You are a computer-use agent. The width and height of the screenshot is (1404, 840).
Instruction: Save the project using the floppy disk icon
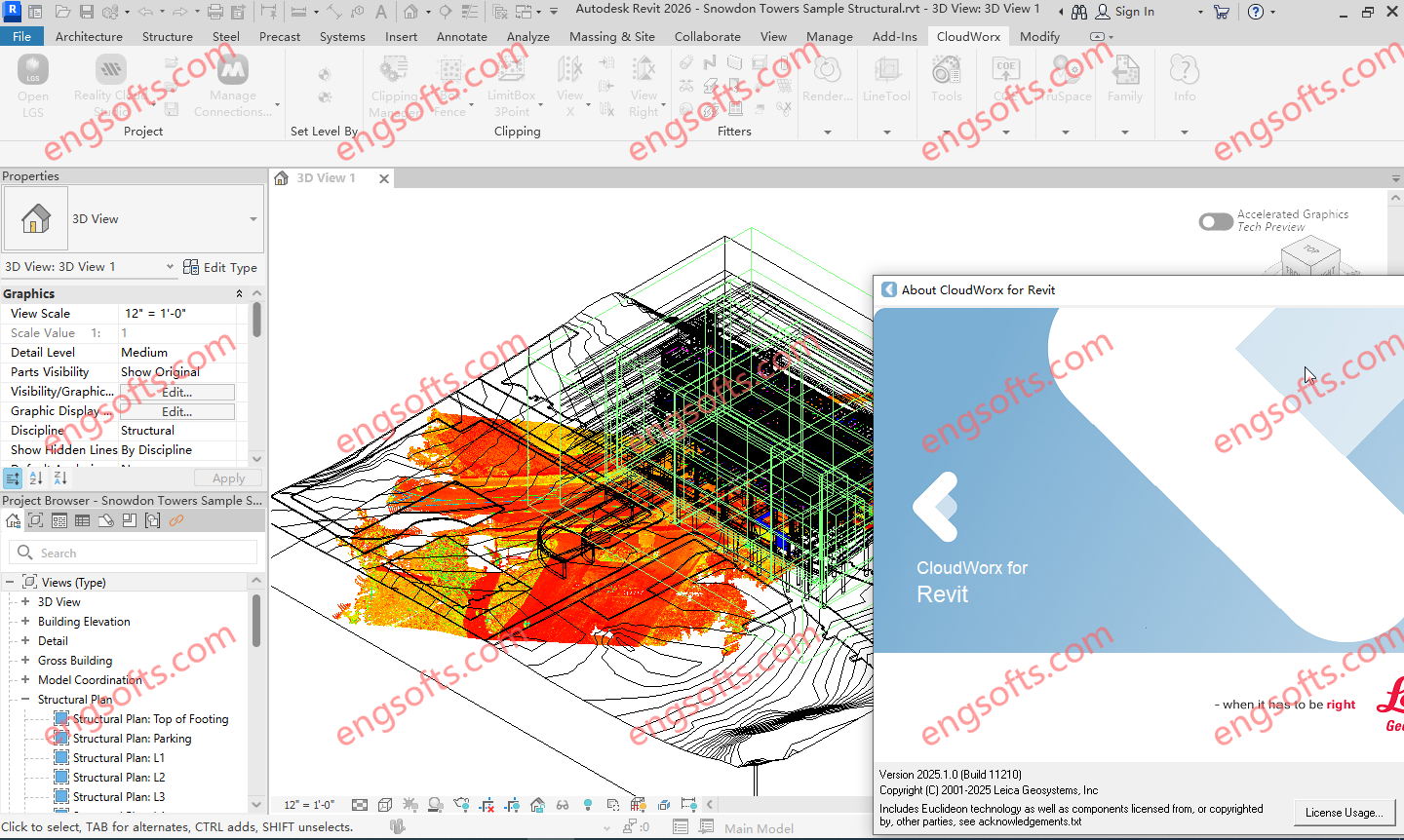click(x=87, y=12)
